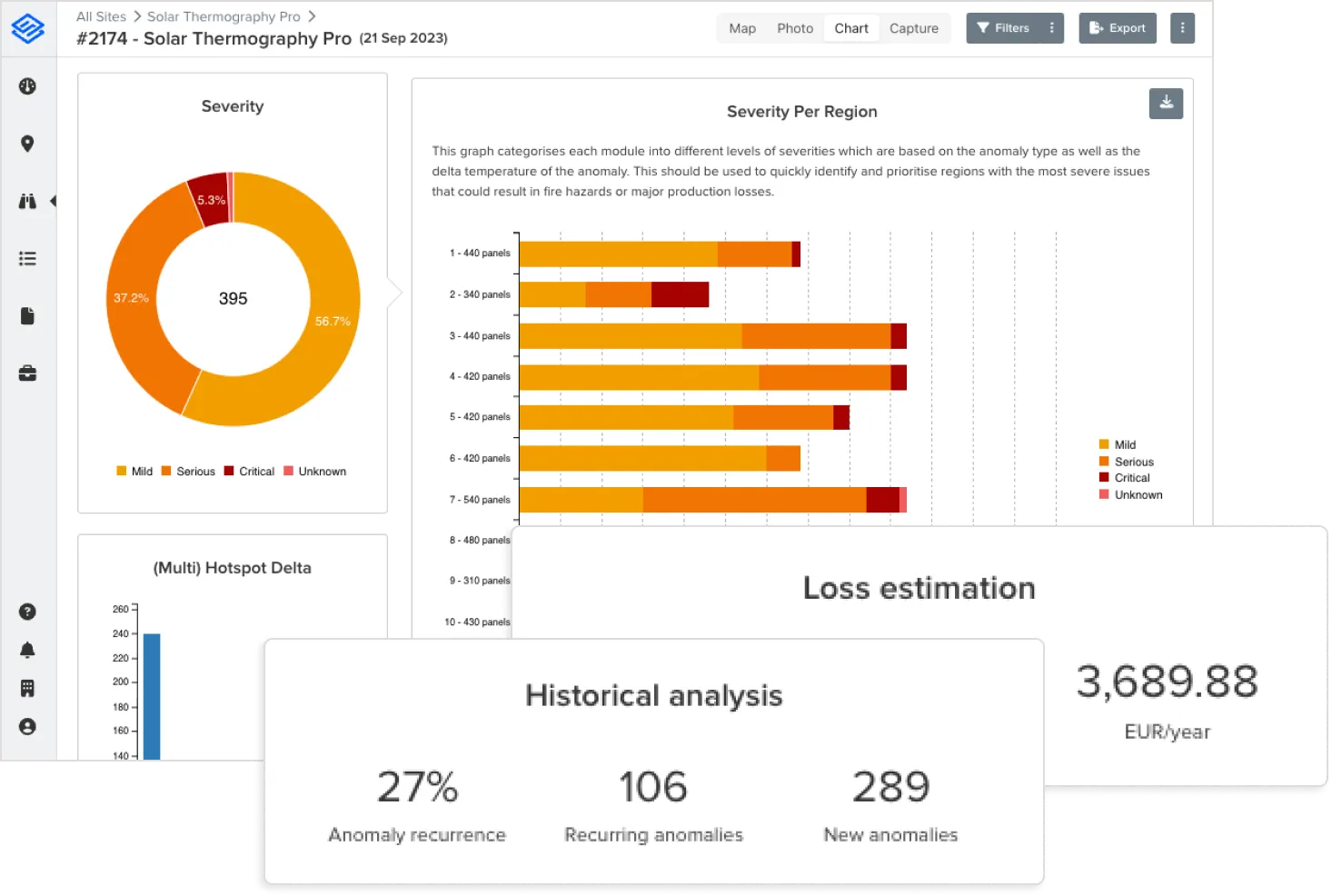Screen dimensions: 1332x896
Task: Open the dashboard gauge icon in sidebar
Action: (x=27, y=86)
